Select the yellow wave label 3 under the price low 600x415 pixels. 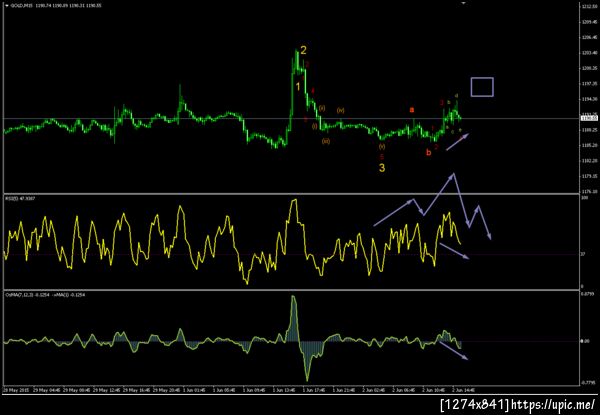382,168
